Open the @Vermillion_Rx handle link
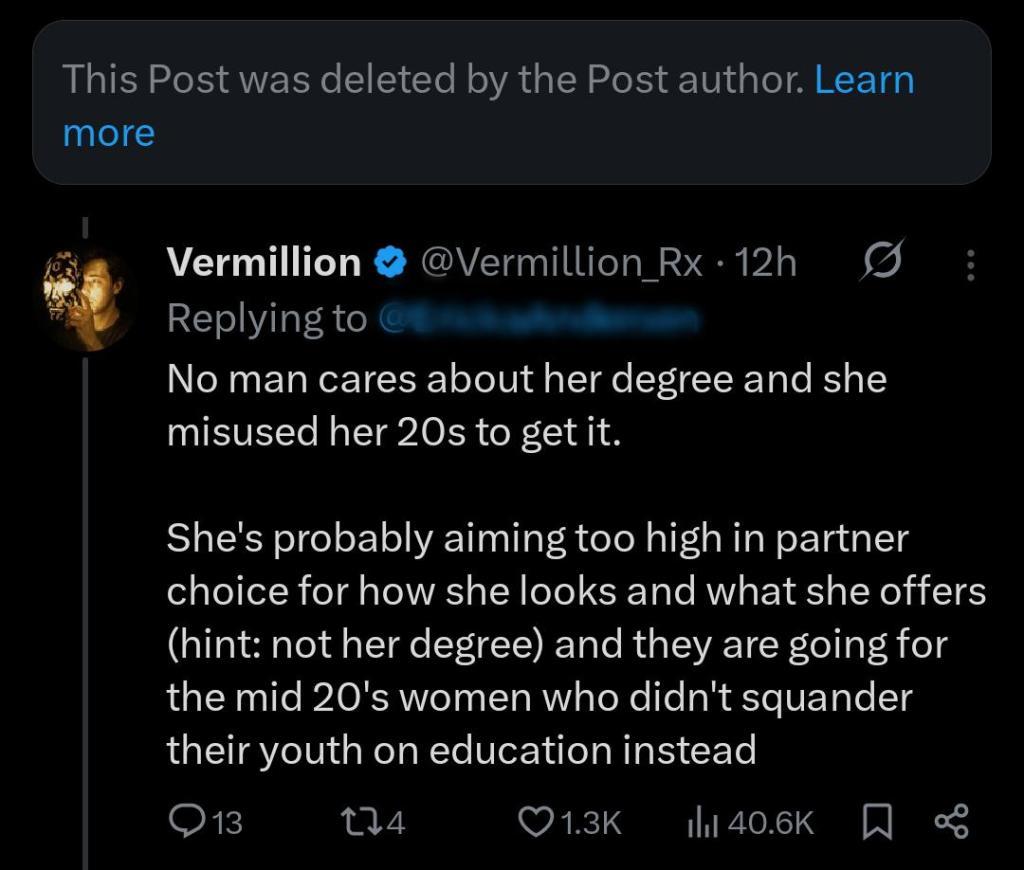 [563, 263]
